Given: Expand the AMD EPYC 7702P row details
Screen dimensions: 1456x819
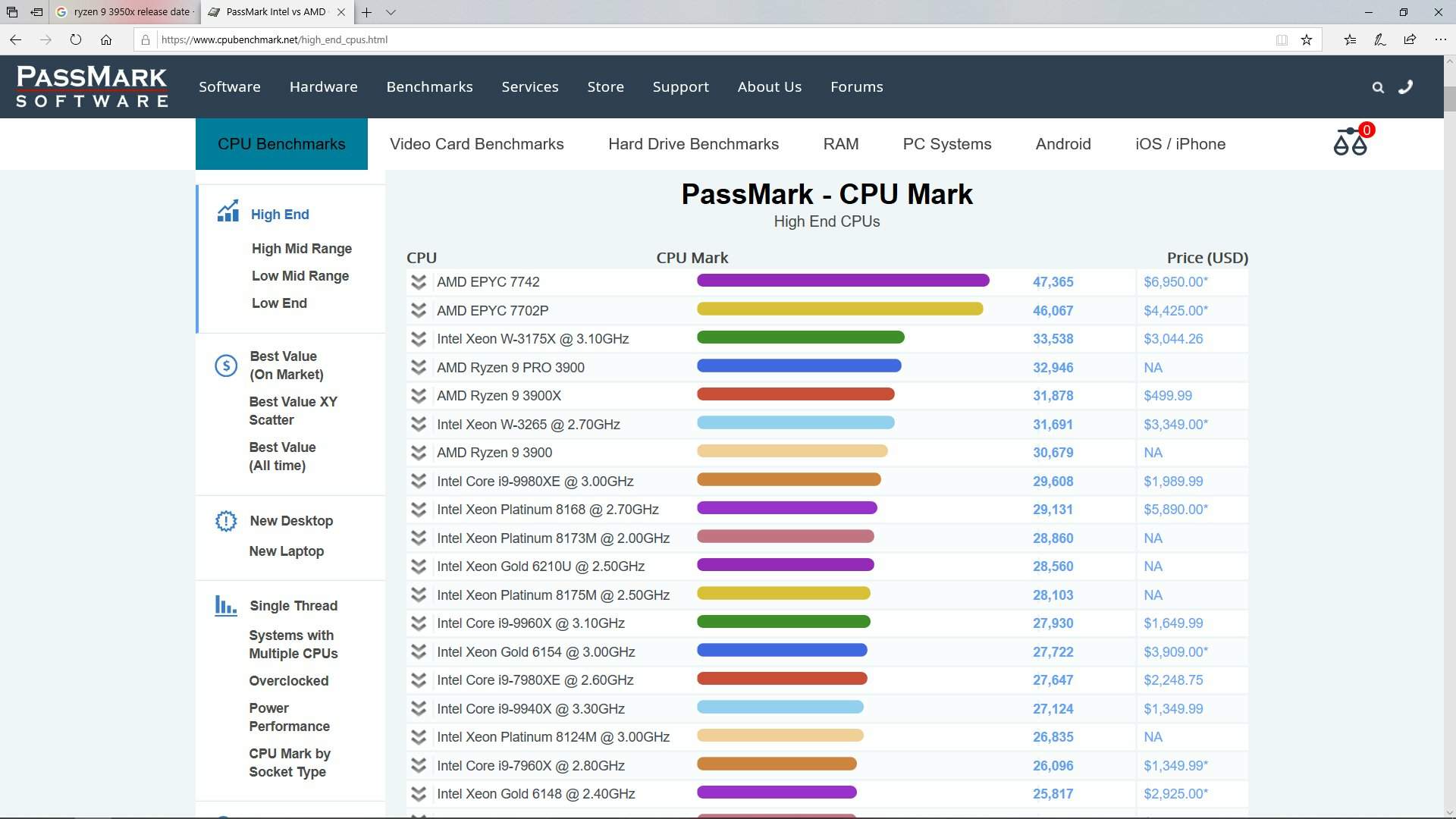Looking at the screenshot, I should click(418, 310).
